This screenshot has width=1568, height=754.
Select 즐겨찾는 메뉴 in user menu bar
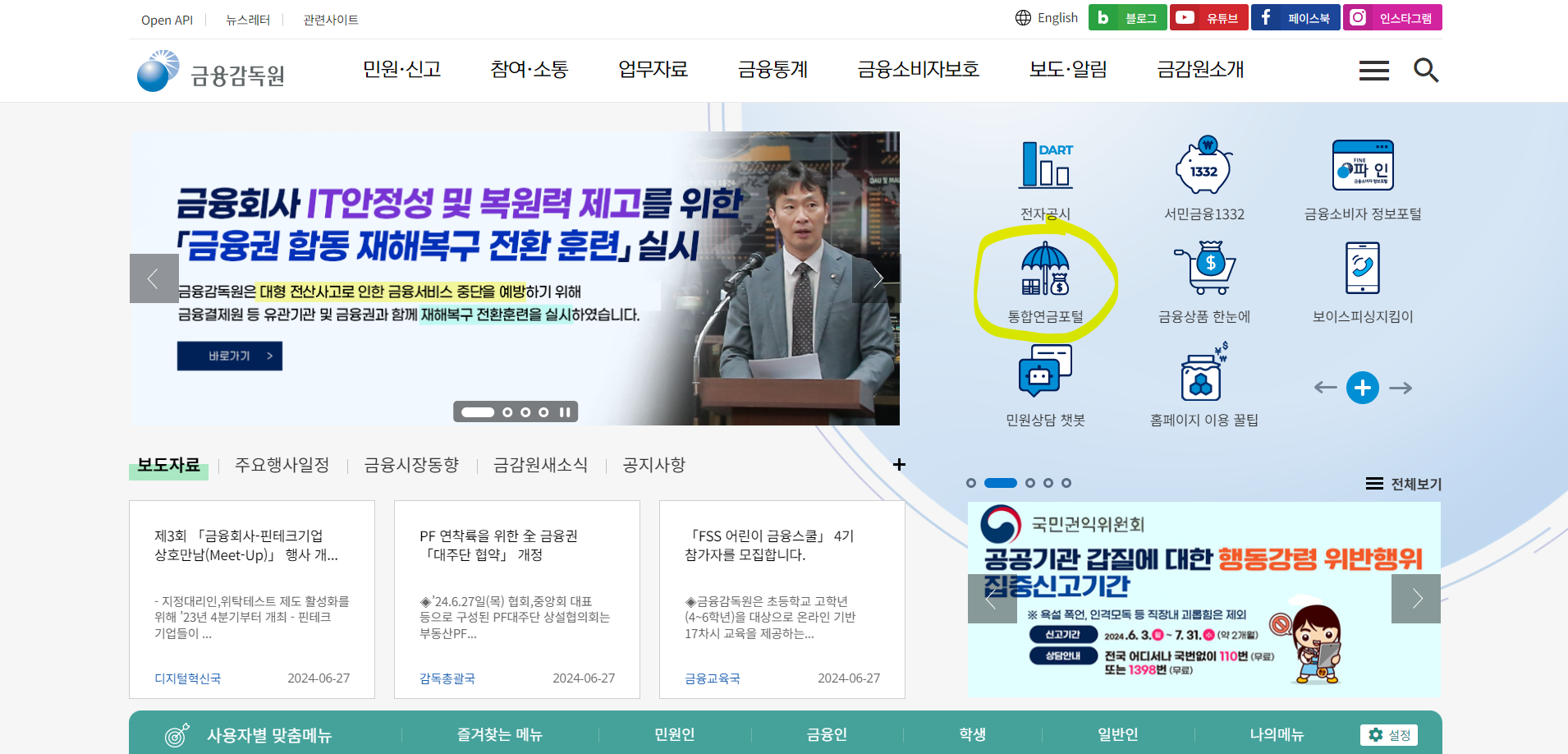[x=500, y=734]
